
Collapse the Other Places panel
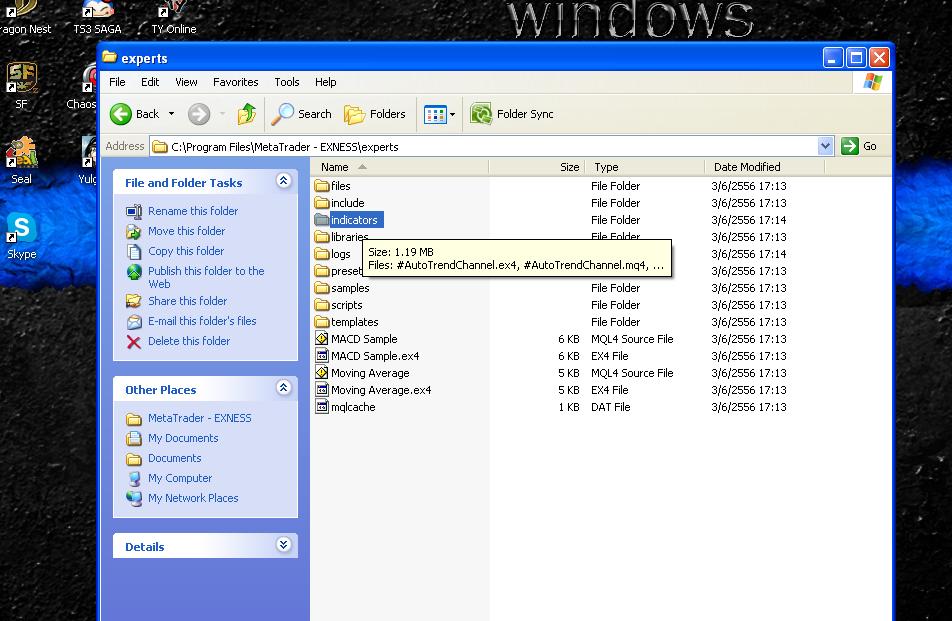pyautogui.click(x=284, y=388)
